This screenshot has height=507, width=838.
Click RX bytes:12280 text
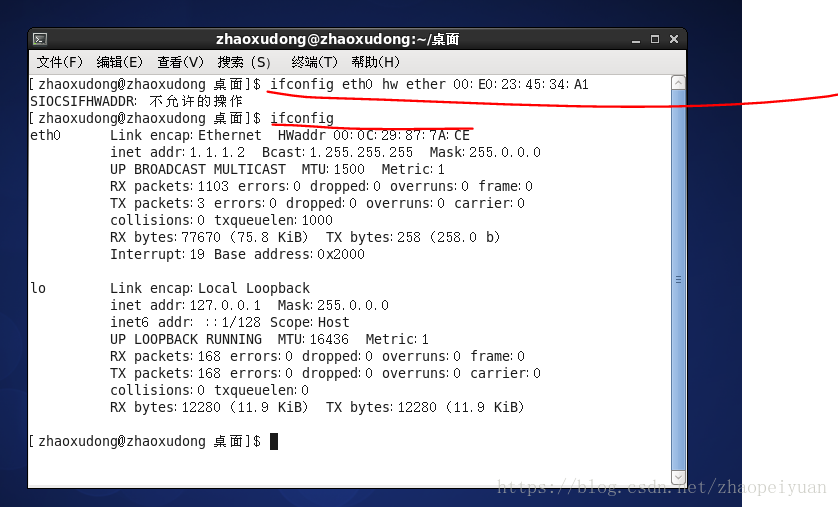point(165,408)
